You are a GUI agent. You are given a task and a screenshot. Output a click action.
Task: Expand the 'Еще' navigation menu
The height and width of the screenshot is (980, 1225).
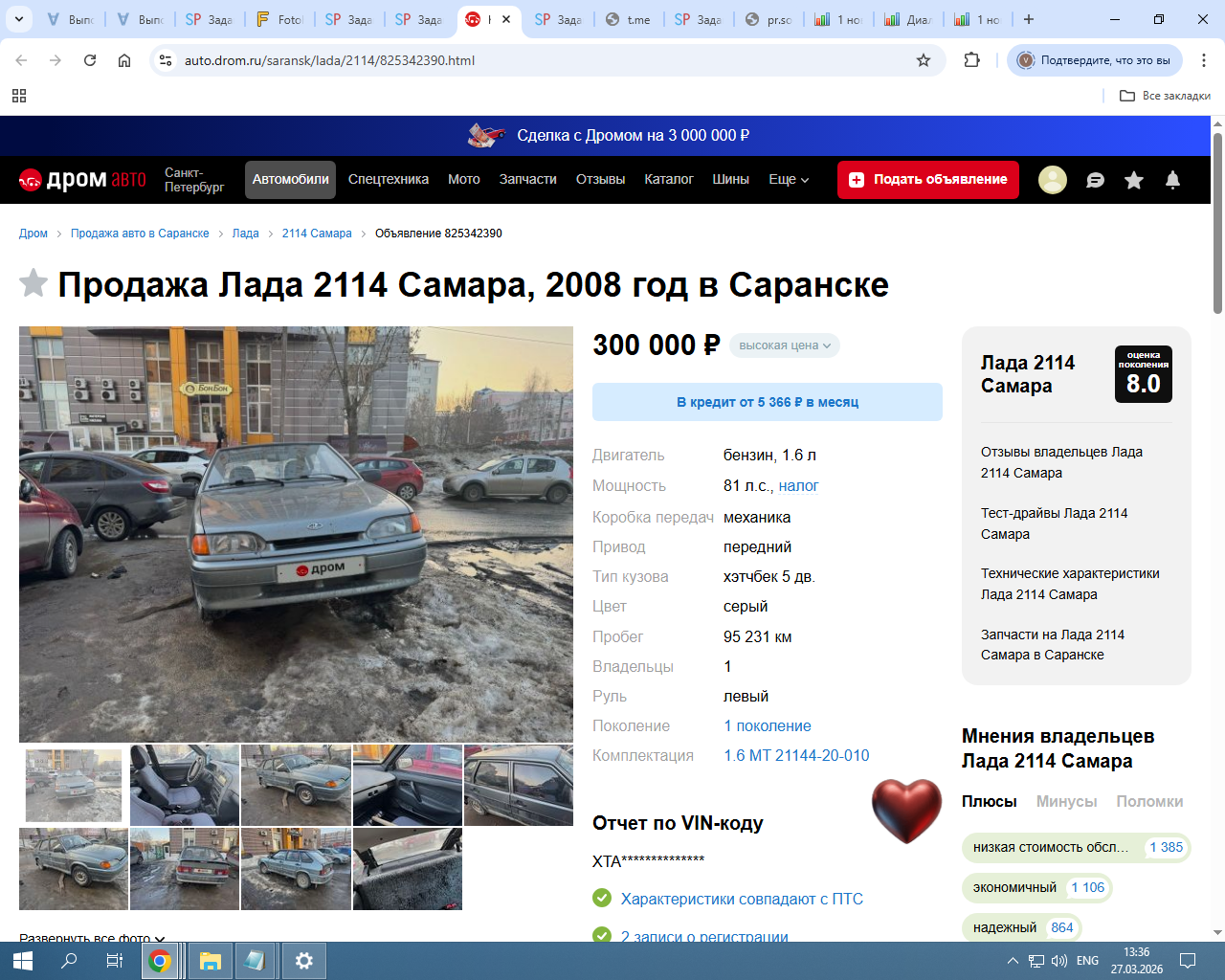tap(789, 179)
